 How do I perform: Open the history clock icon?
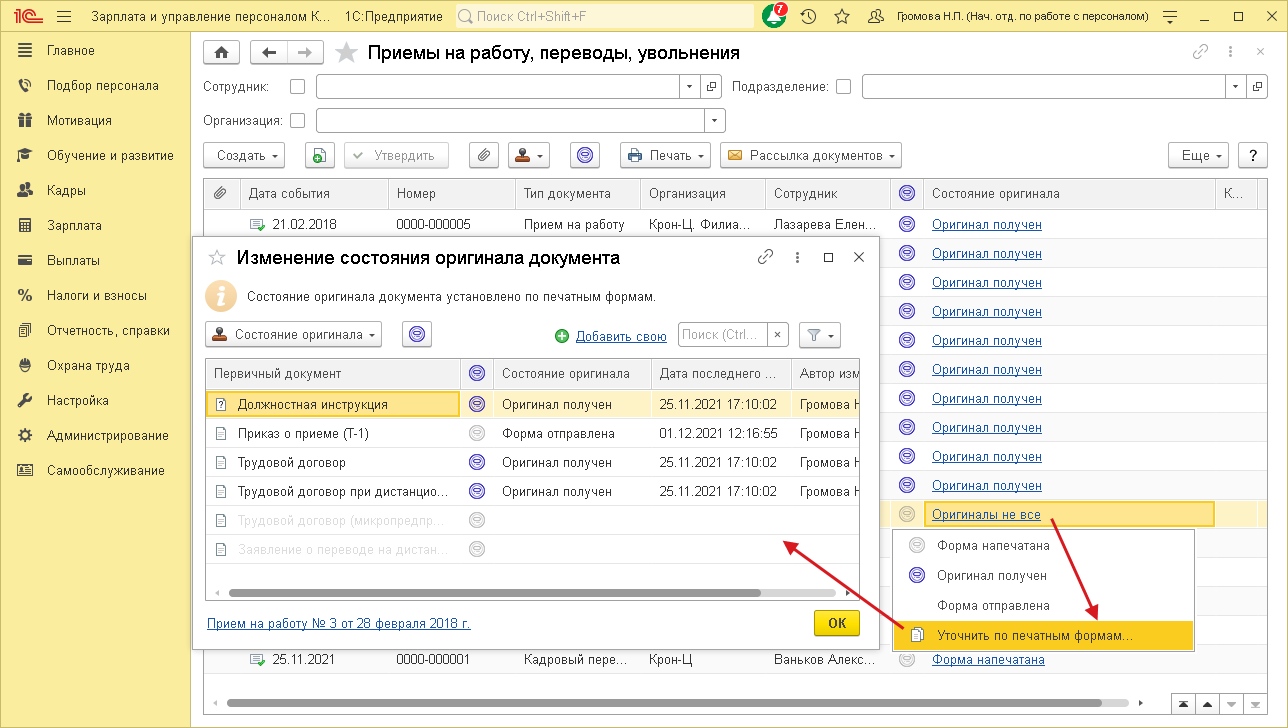click(x=808, y=16)
